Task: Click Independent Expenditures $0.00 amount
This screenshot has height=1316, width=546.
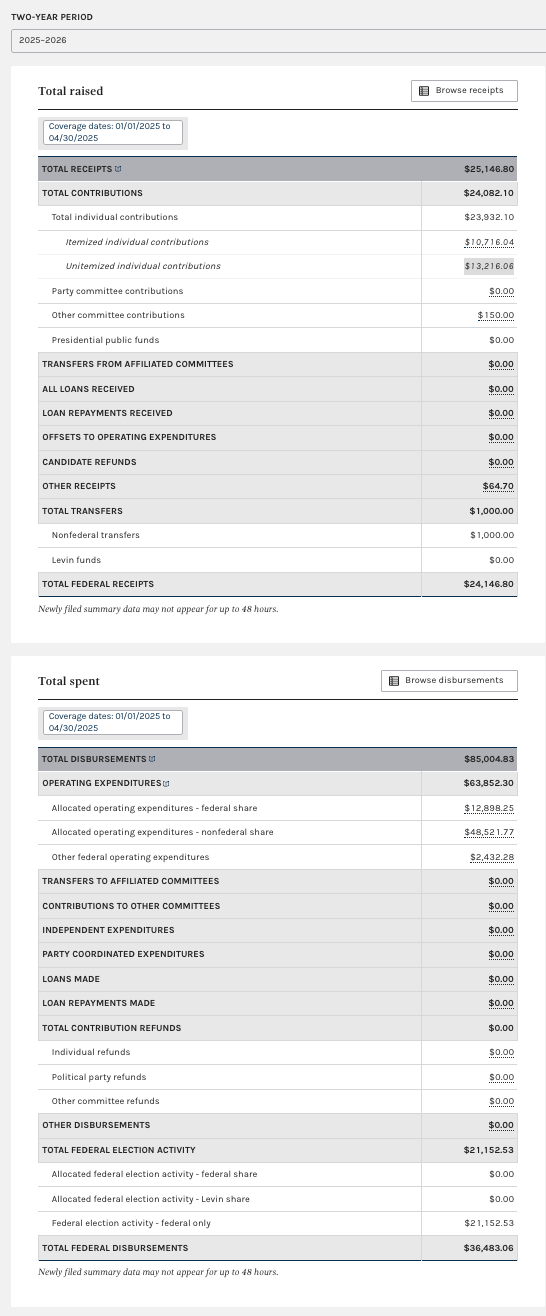Action: coord(502,930)
